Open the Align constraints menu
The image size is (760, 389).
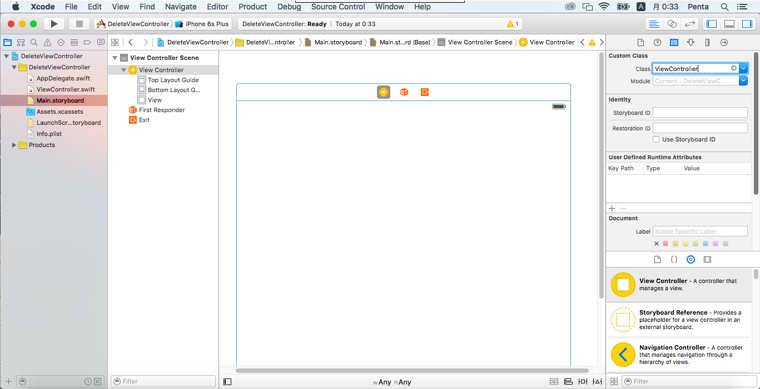pos(570,382)
